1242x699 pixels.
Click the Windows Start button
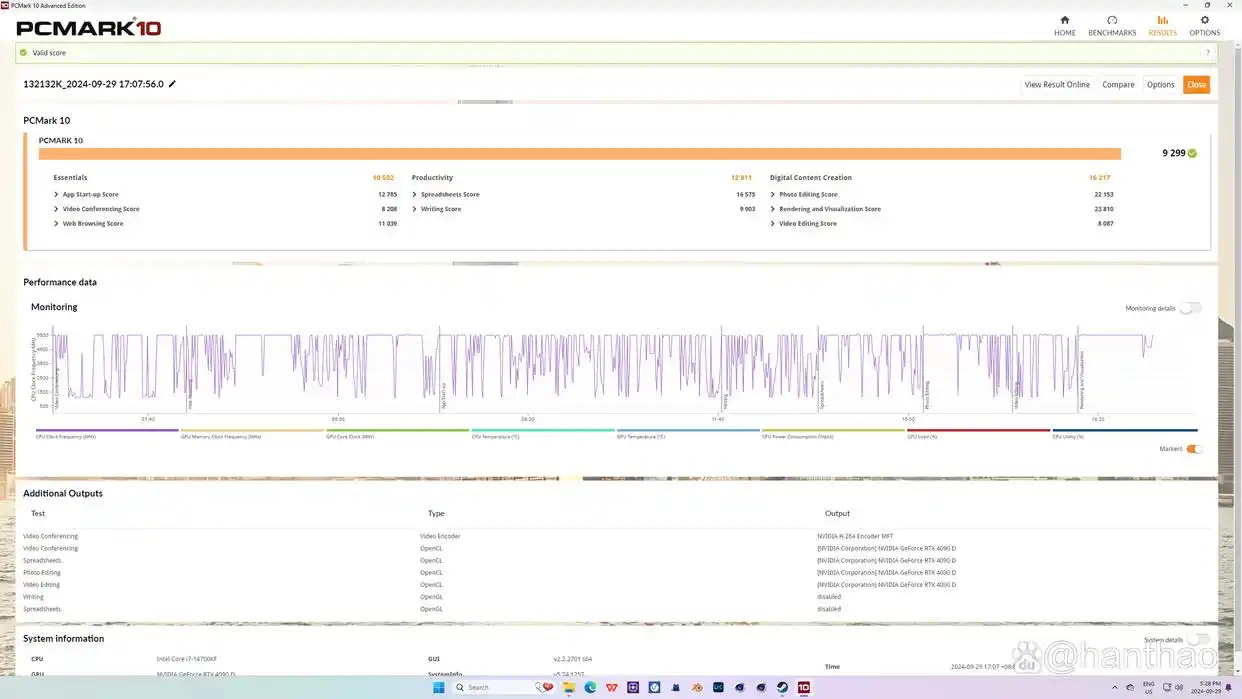pyautogui.click(x=438, y=688)
